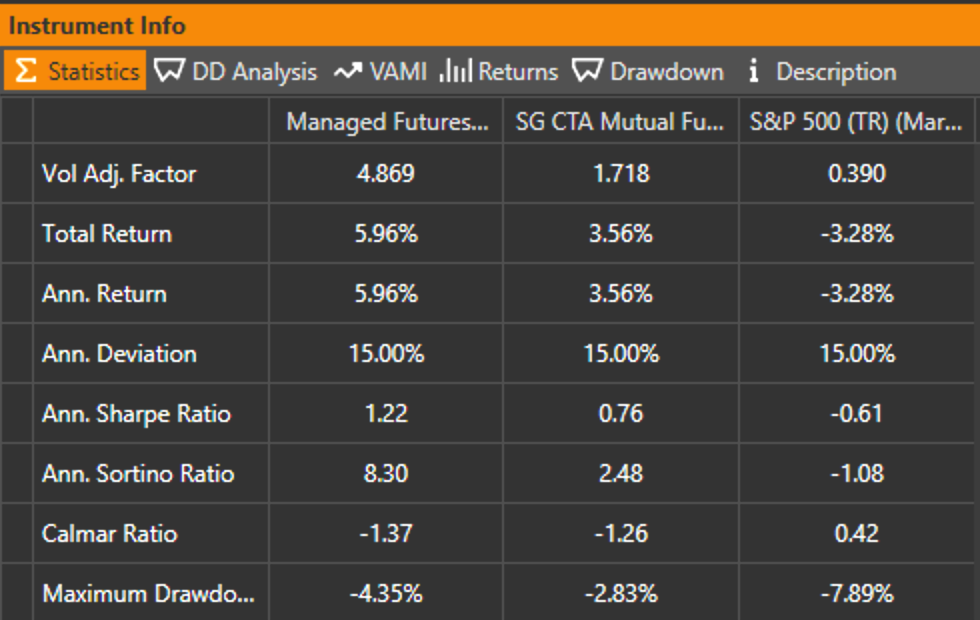This screenshot has width=980, height=620.
Task: Click the DD Analysis tab icon
Action: (x=170, y=72)
